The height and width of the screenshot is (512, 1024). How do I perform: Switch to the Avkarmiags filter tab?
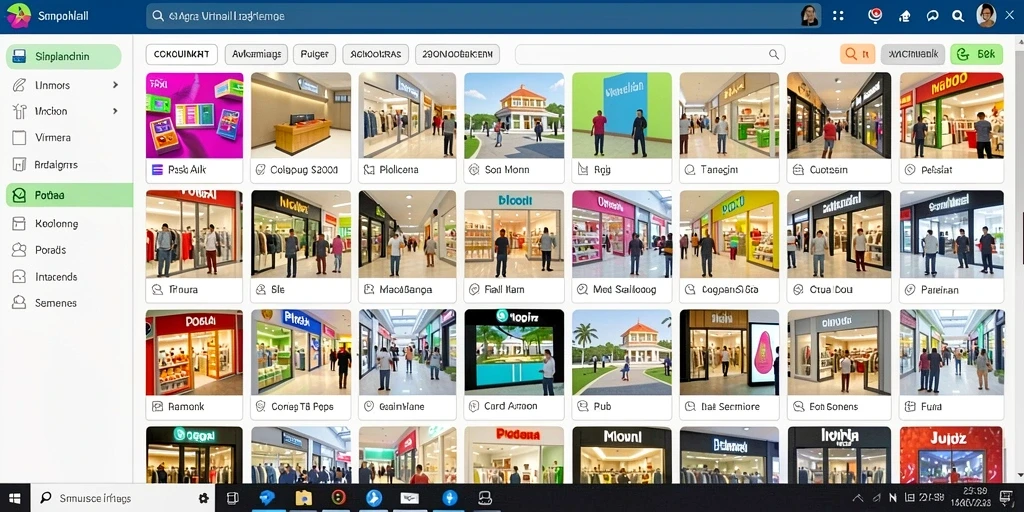(257, 54)
